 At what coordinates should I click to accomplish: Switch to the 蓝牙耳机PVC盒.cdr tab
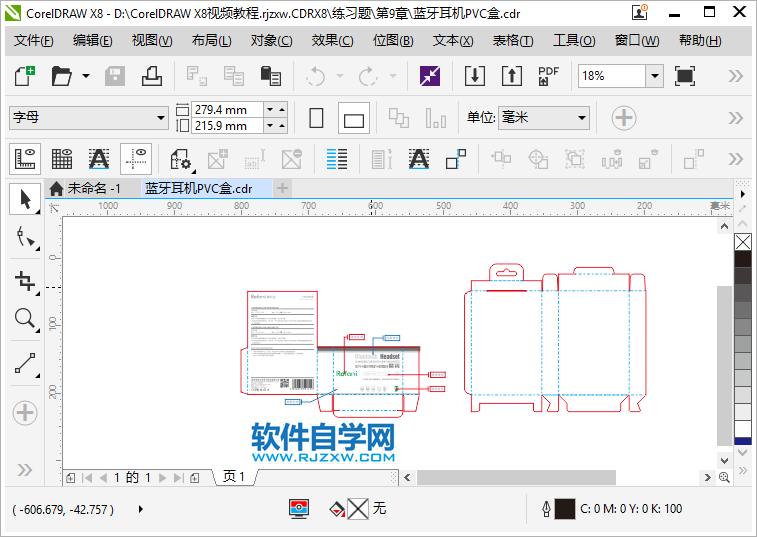coord(198,188)
